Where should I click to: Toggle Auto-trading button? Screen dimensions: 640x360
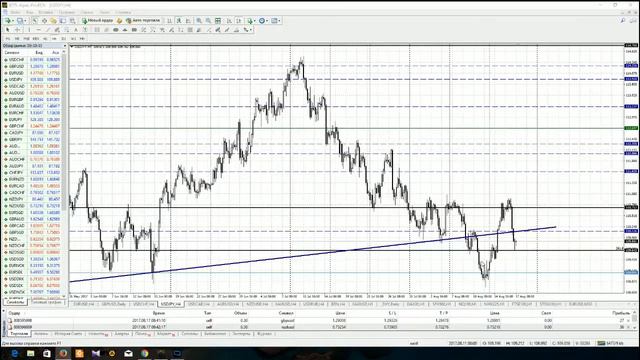[143, 20]
